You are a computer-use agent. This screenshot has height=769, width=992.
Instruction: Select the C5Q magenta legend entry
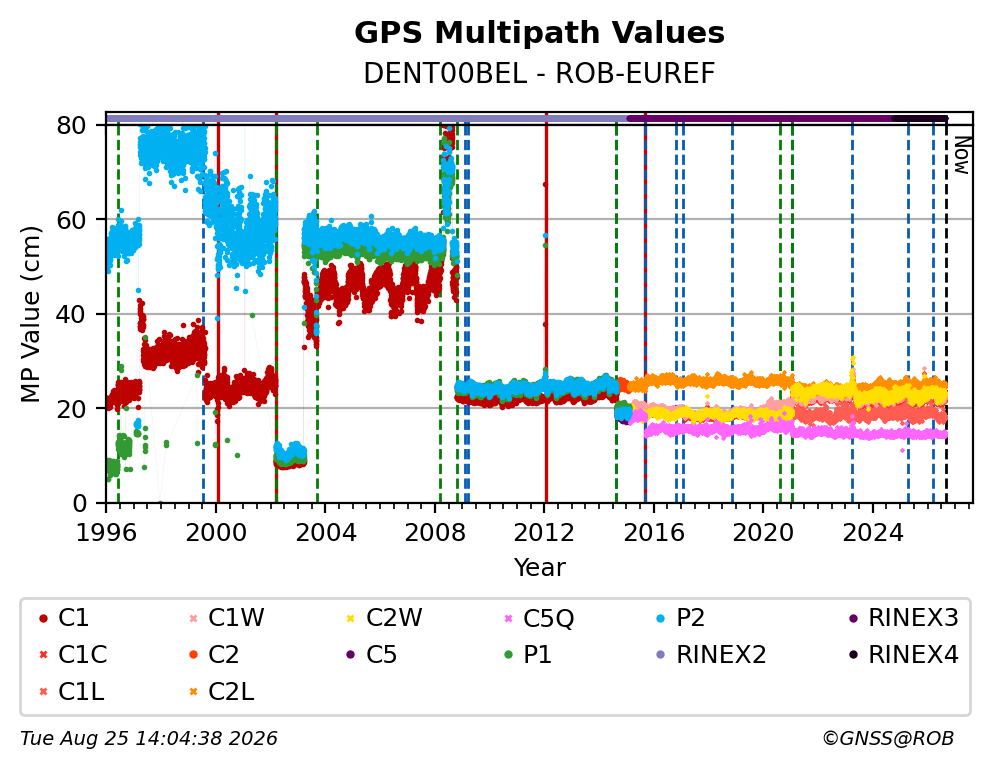pos(539,618)
